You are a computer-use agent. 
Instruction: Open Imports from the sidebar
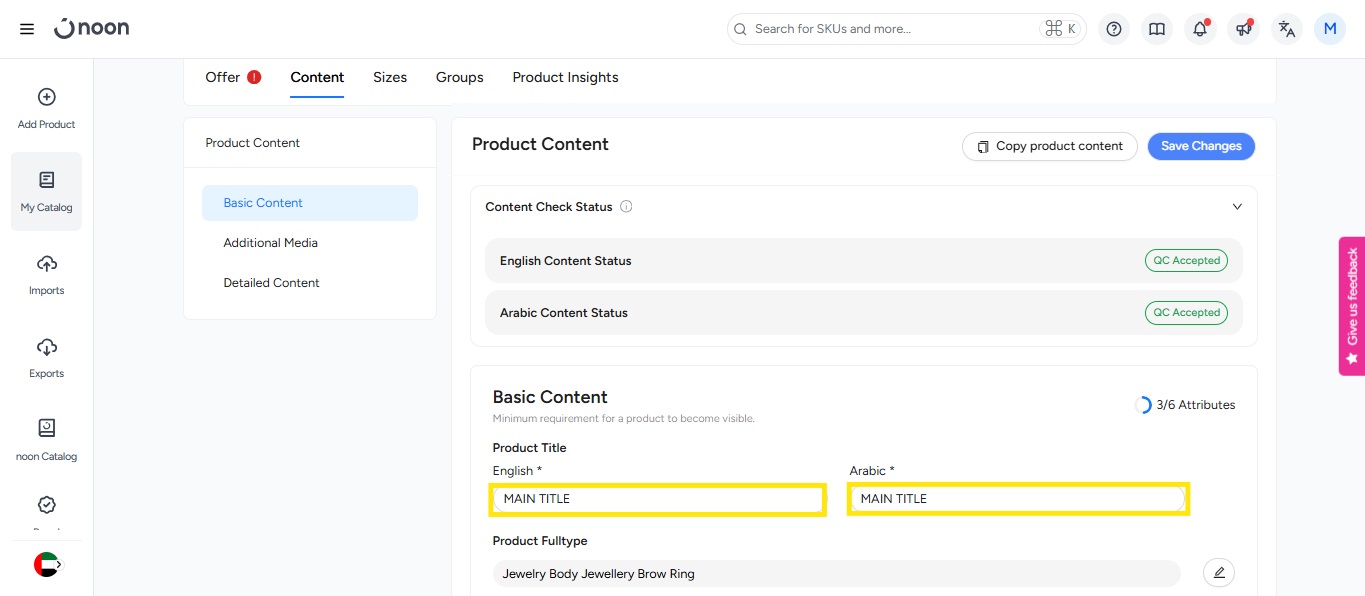point(46,275)
